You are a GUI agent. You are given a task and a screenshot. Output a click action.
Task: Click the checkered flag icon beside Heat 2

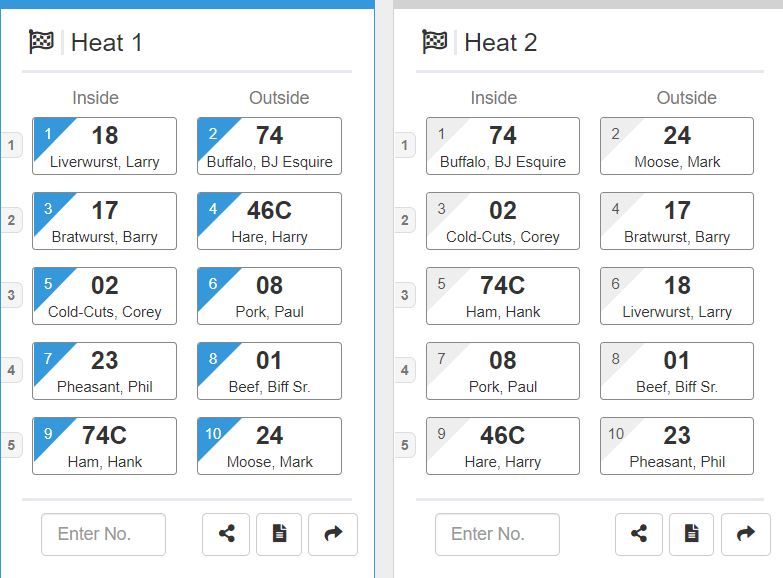434,42
